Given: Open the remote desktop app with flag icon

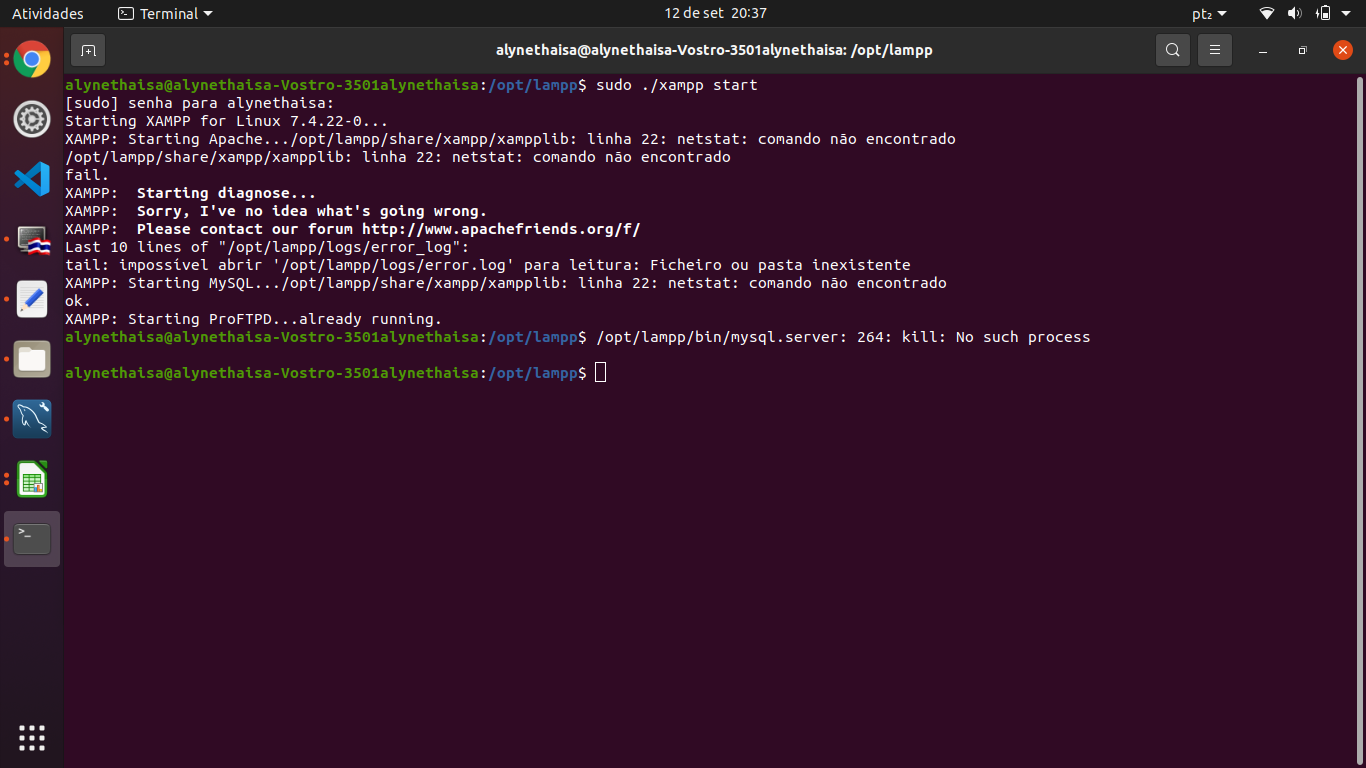Looking at the screenshot, I should click(32, 240).
